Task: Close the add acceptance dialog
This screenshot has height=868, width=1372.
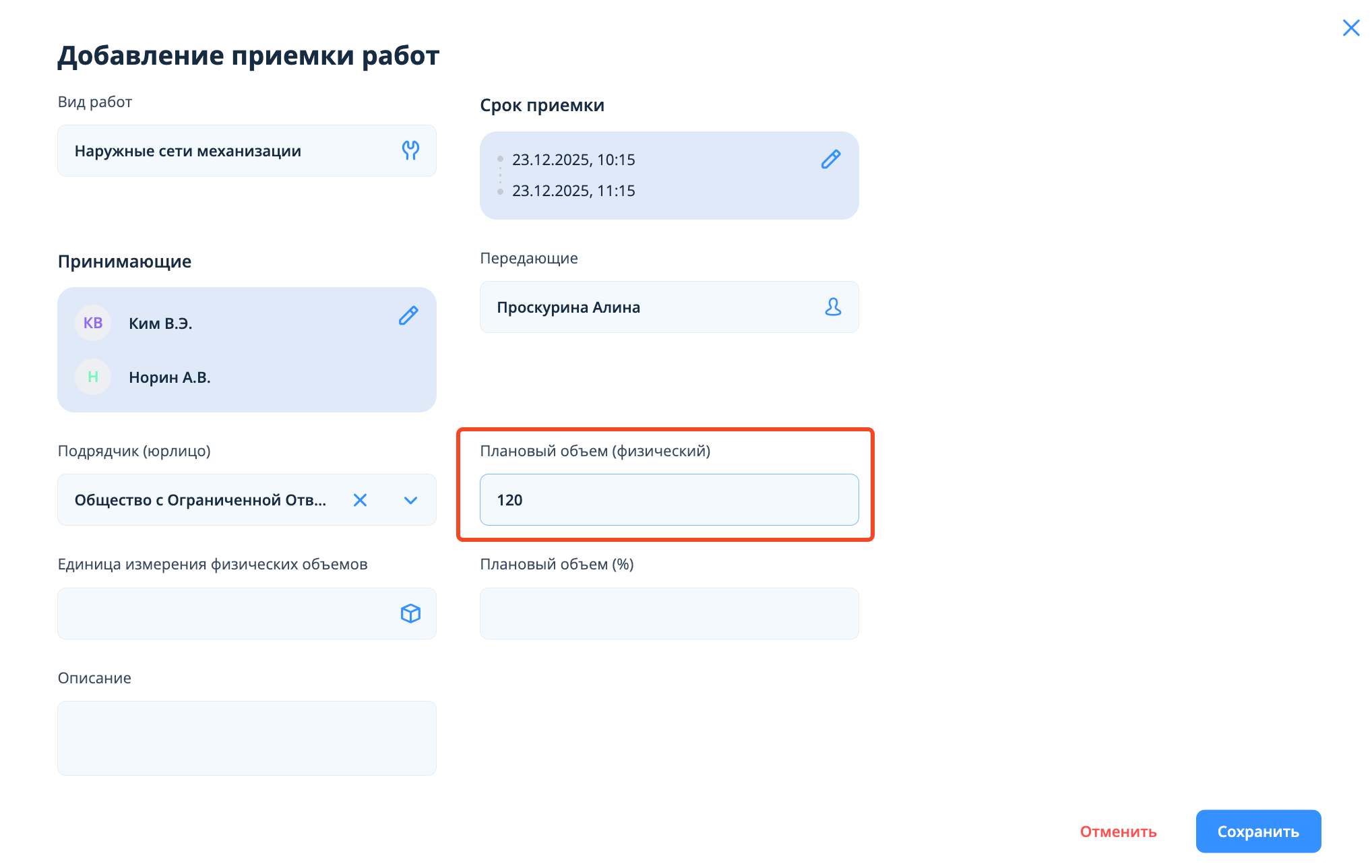Action: [1350, 28]
